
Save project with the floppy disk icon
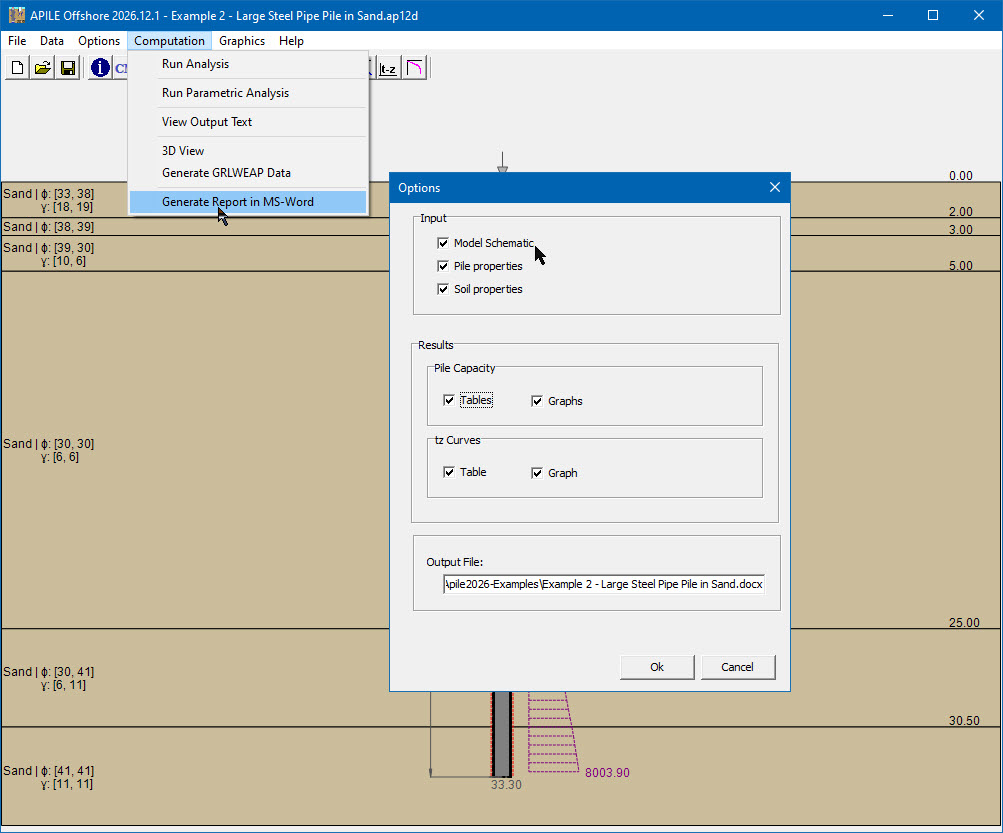pos(68,67)
